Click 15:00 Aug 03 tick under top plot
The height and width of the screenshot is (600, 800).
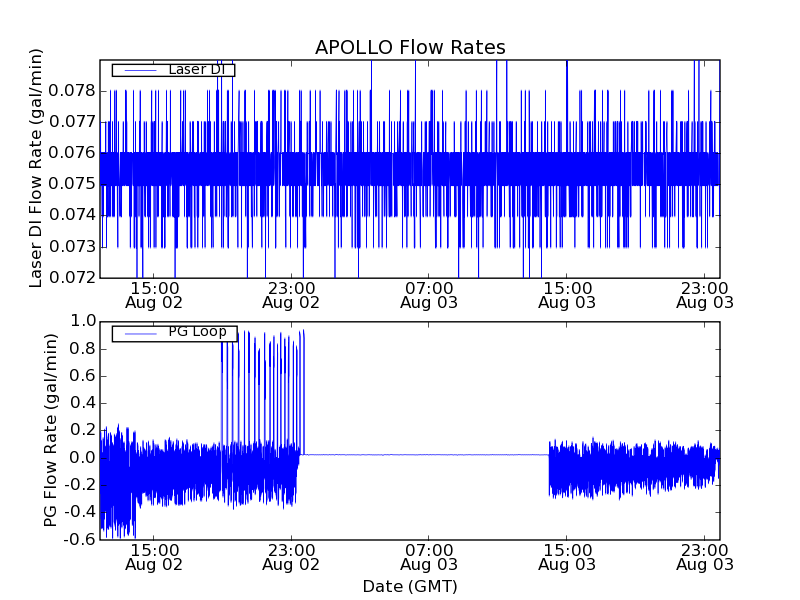pos(567,294)
